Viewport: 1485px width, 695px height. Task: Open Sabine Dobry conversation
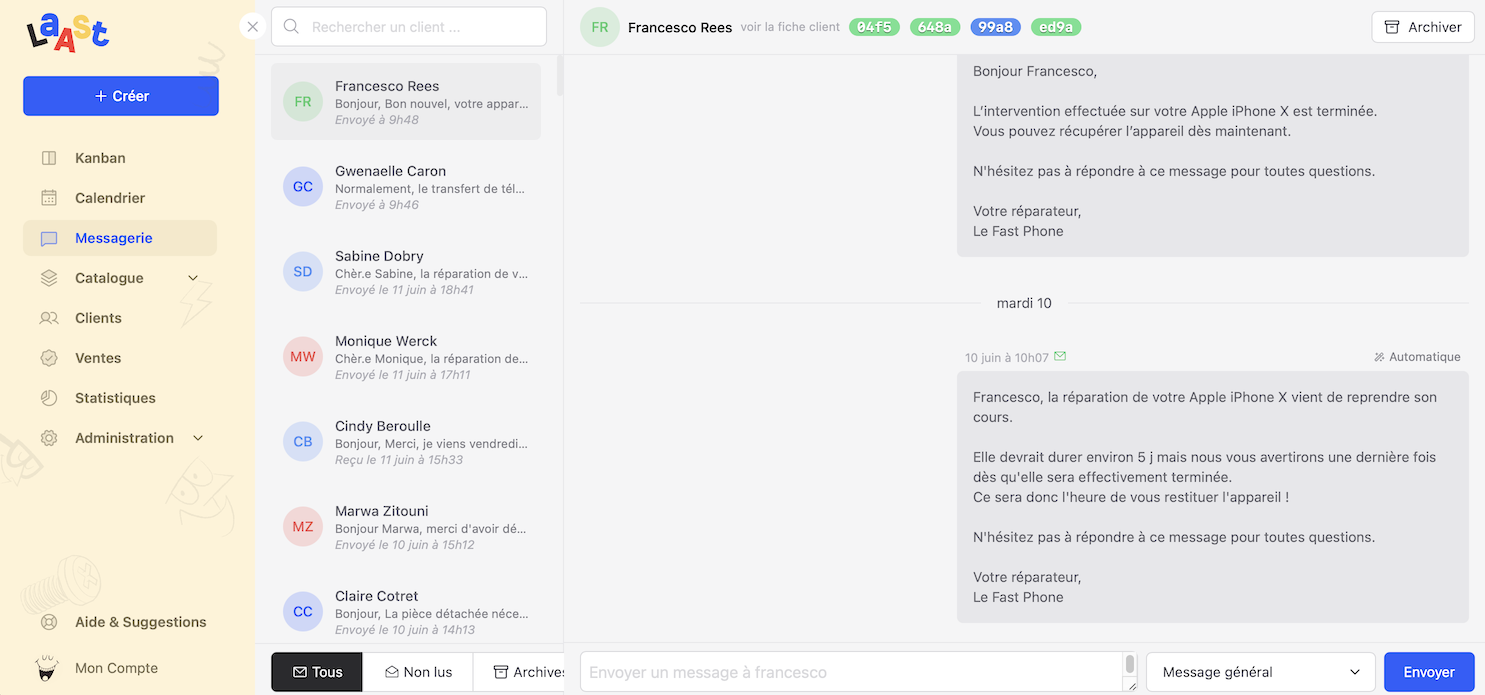click(x=406, y=272)
